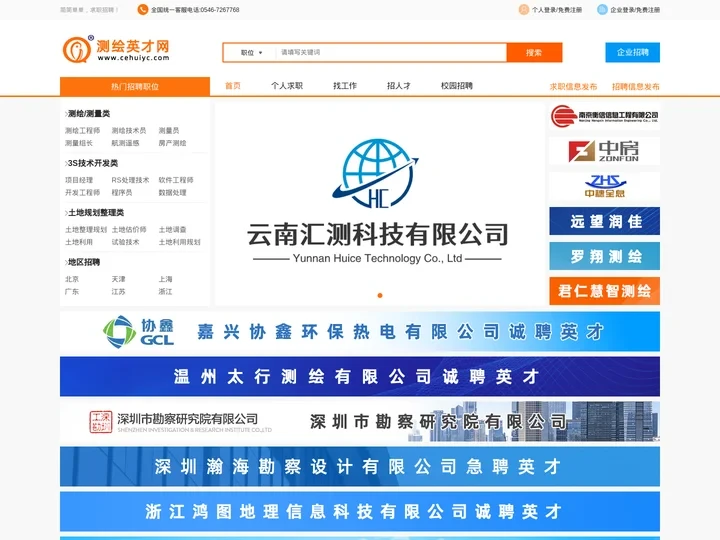Screen dimensions: 720x540
Task: Click the 深圳市勘察研究院 red seal logo
Action: [101, 422]
